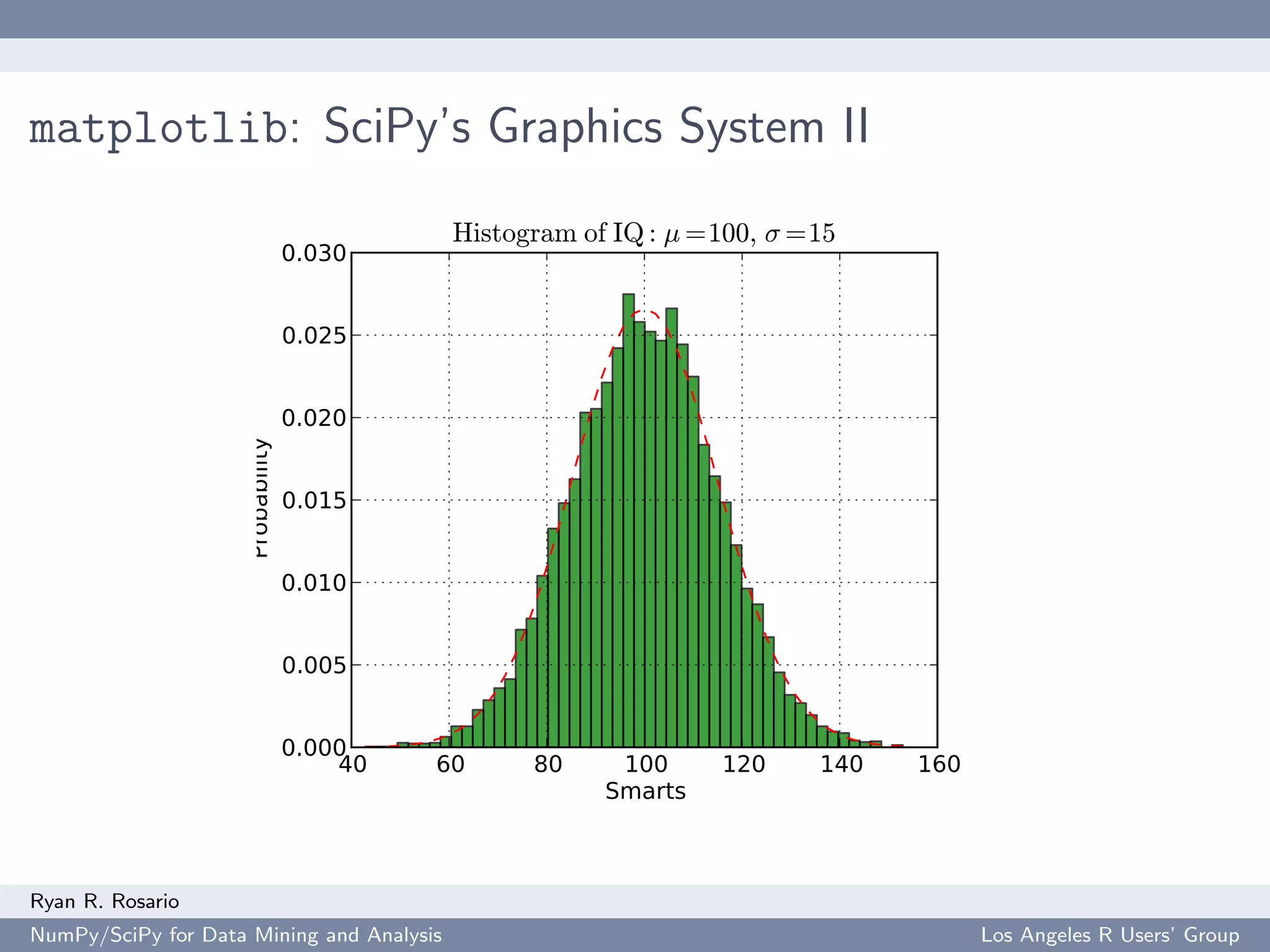This screenshot has width=1270, height=952.
Task: Click the x-axis tick label 120
Action: pos(744,764)
